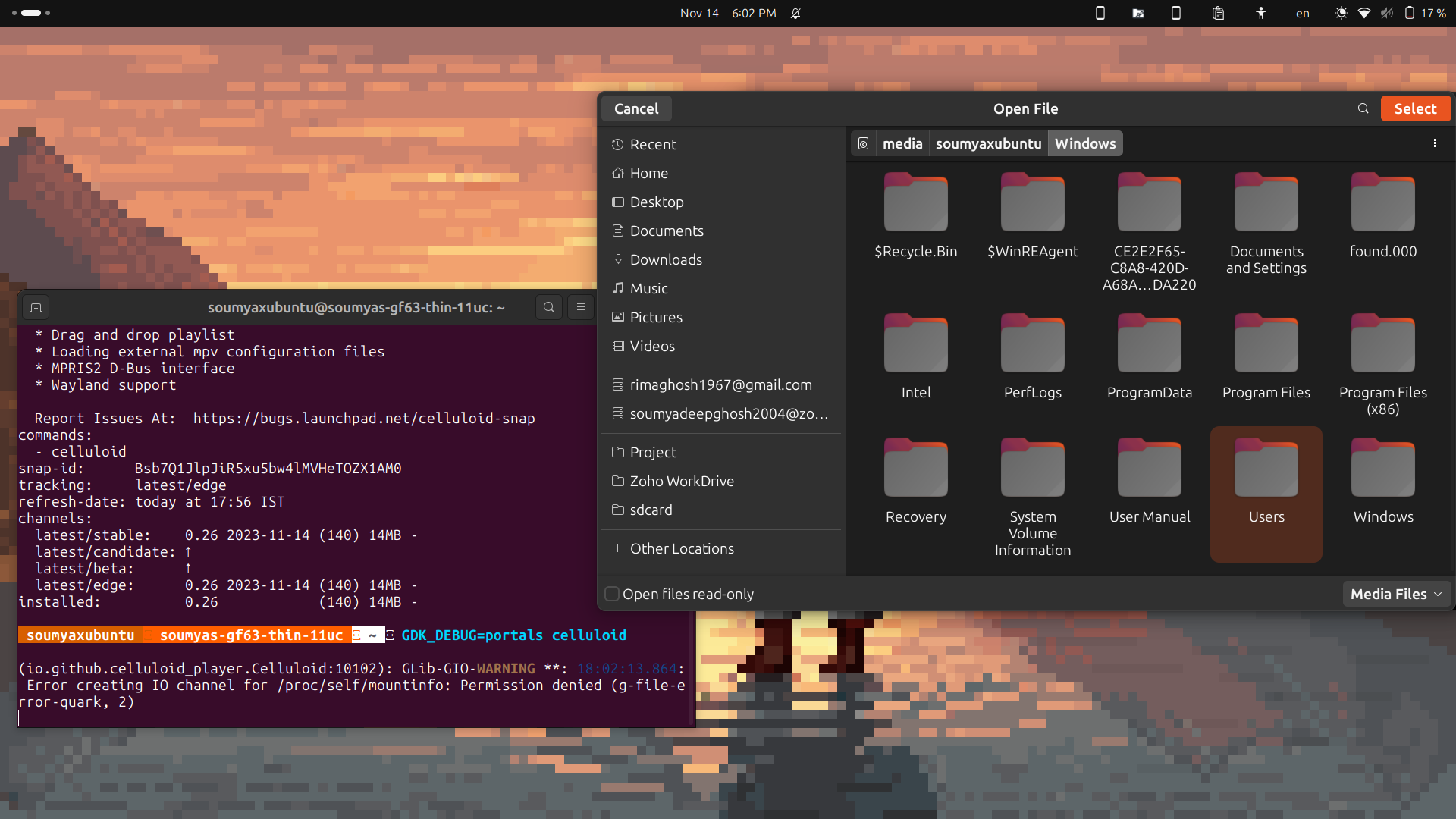Open terminal search magnifier icon

[x=548, y=307]
